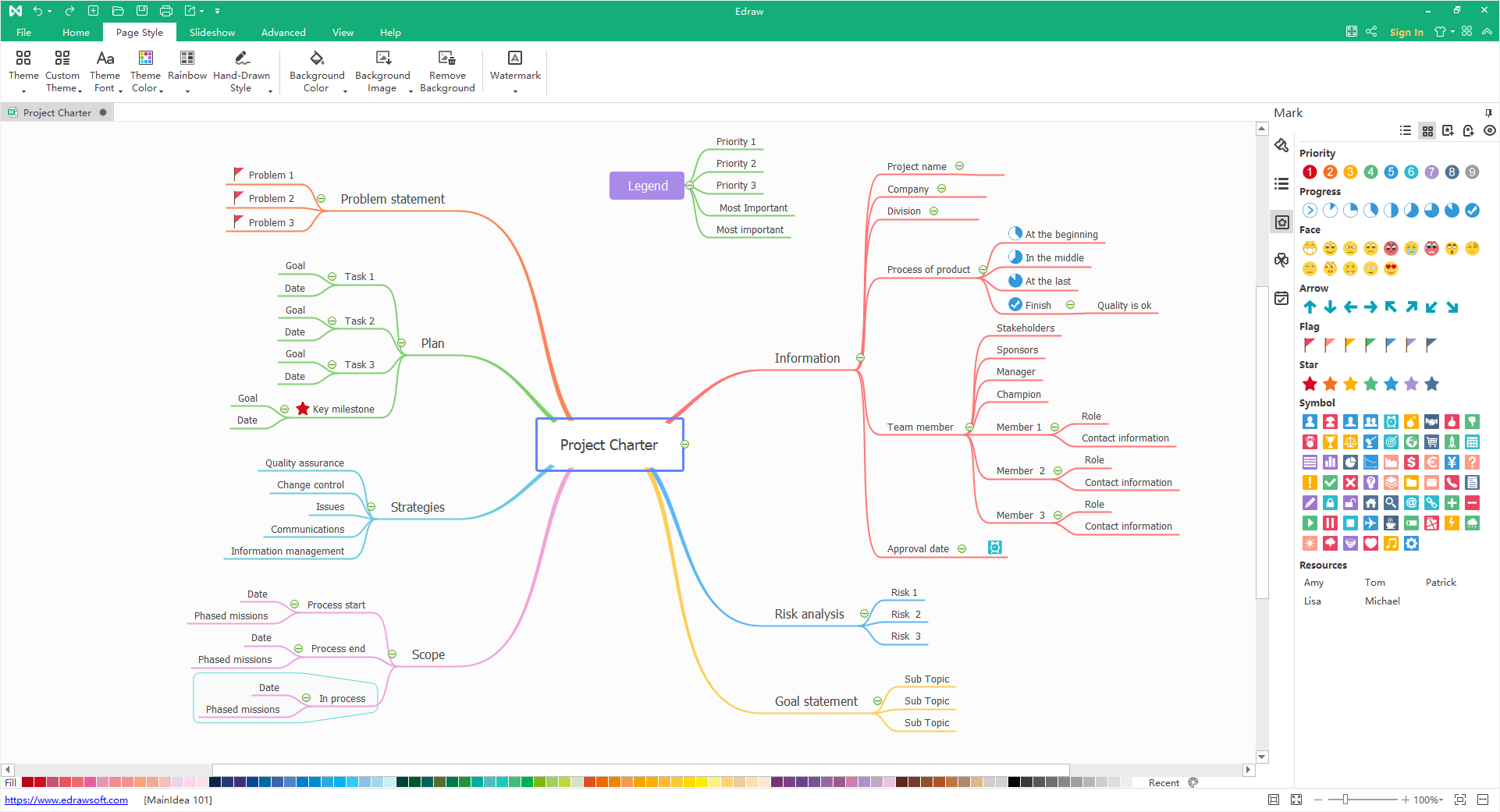Select the Background Image tool
This screenshot has height=812, width=1500.
(x=382, y=59)
